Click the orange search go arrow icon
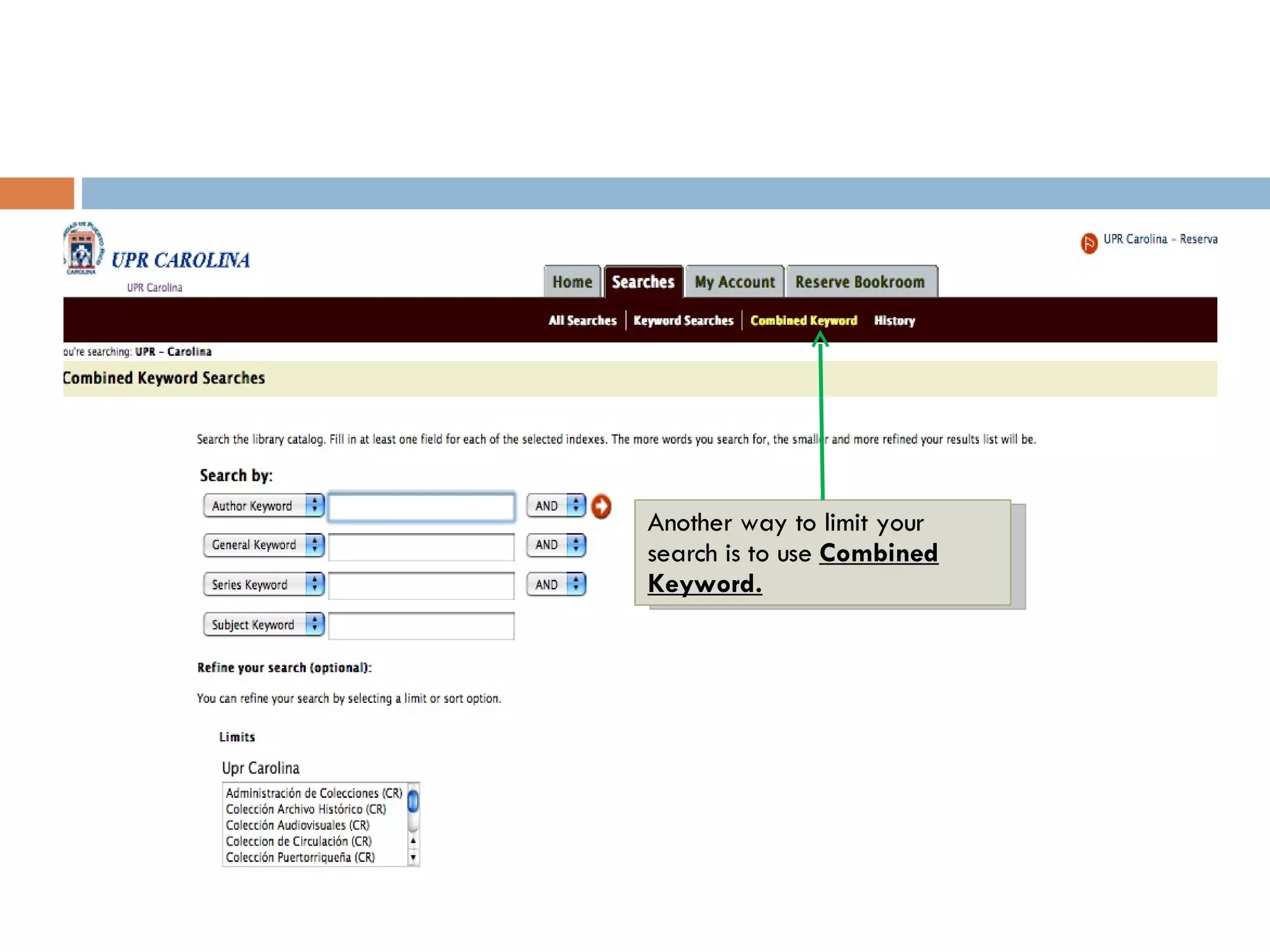The image size is (1270, 952). click(x=601, y=506)
